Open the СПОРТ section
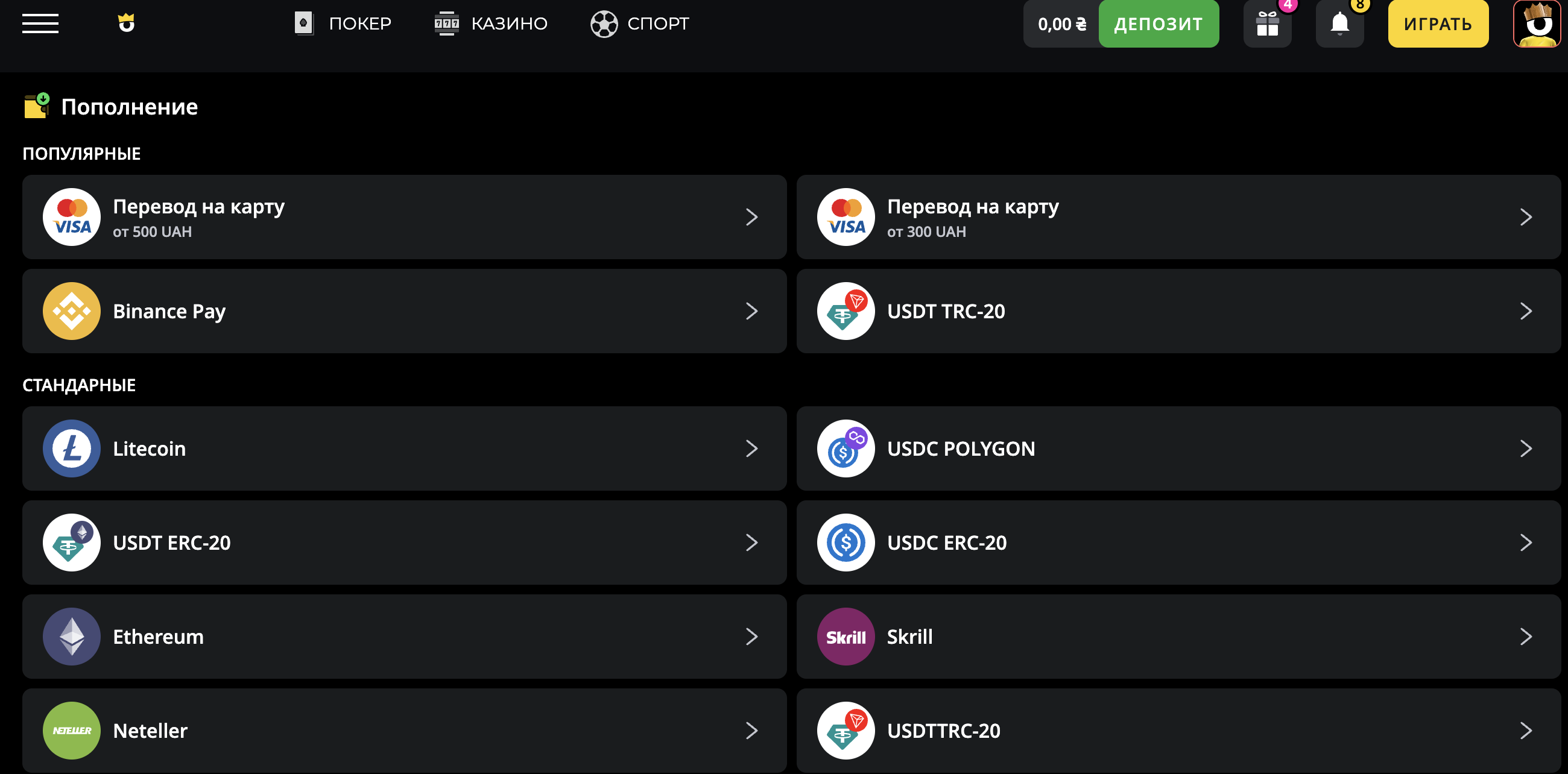Screen dimensions: 1568x774 [640, 24]
